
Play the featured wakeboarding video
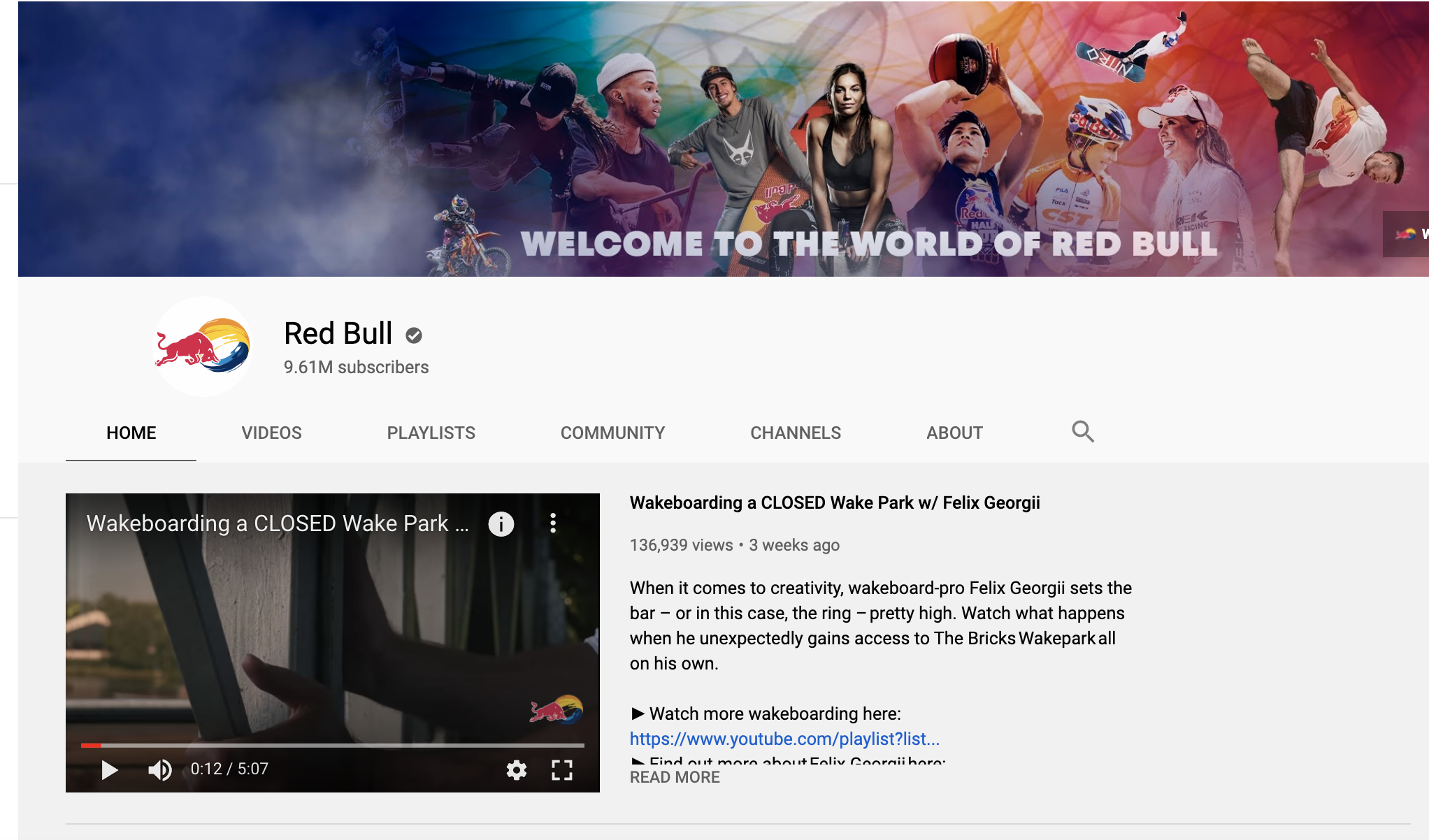[110, 769]
